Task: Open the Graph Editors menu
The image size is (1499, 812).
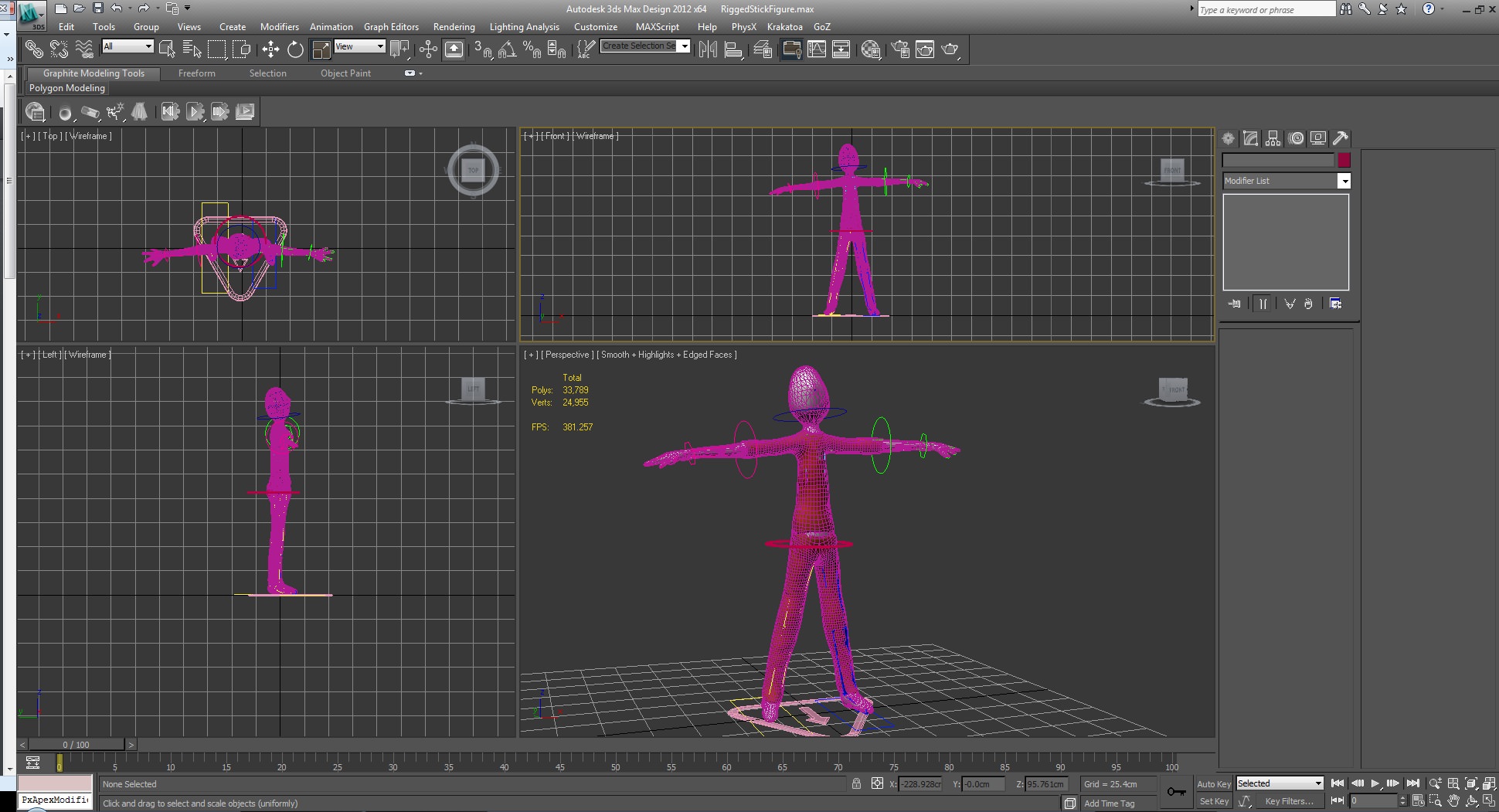Action: coord(391,26)
